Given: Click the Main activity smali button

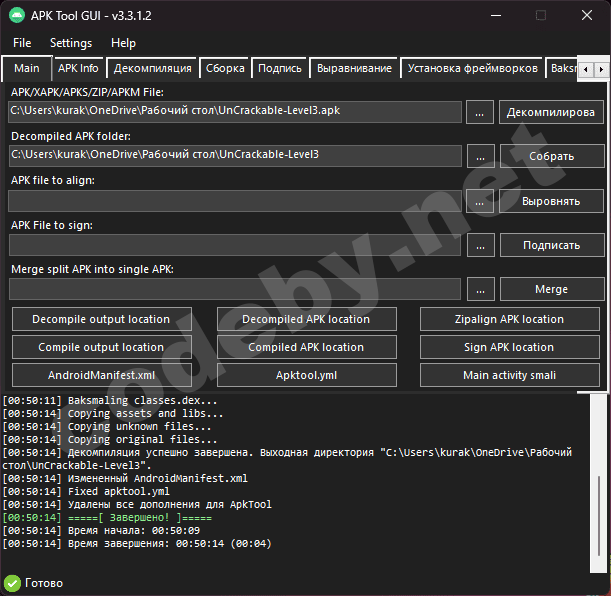Looking at the screenshot, I should [x=510, y=375].
